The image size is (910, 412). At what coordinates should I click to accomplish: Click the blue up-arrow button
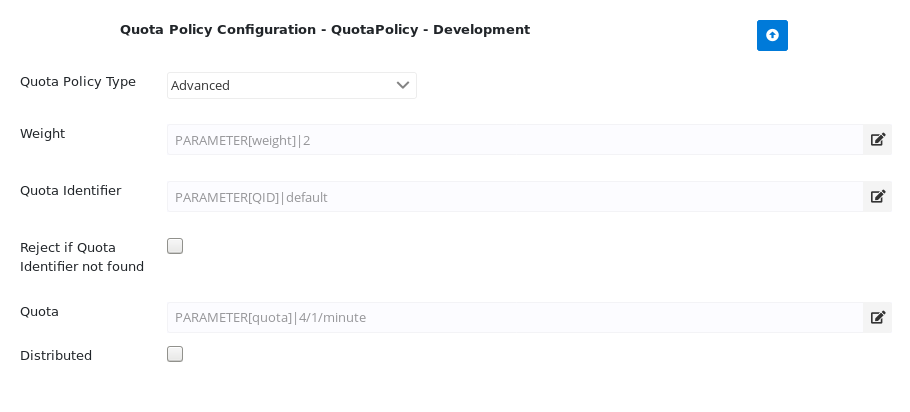pos(772,35)
